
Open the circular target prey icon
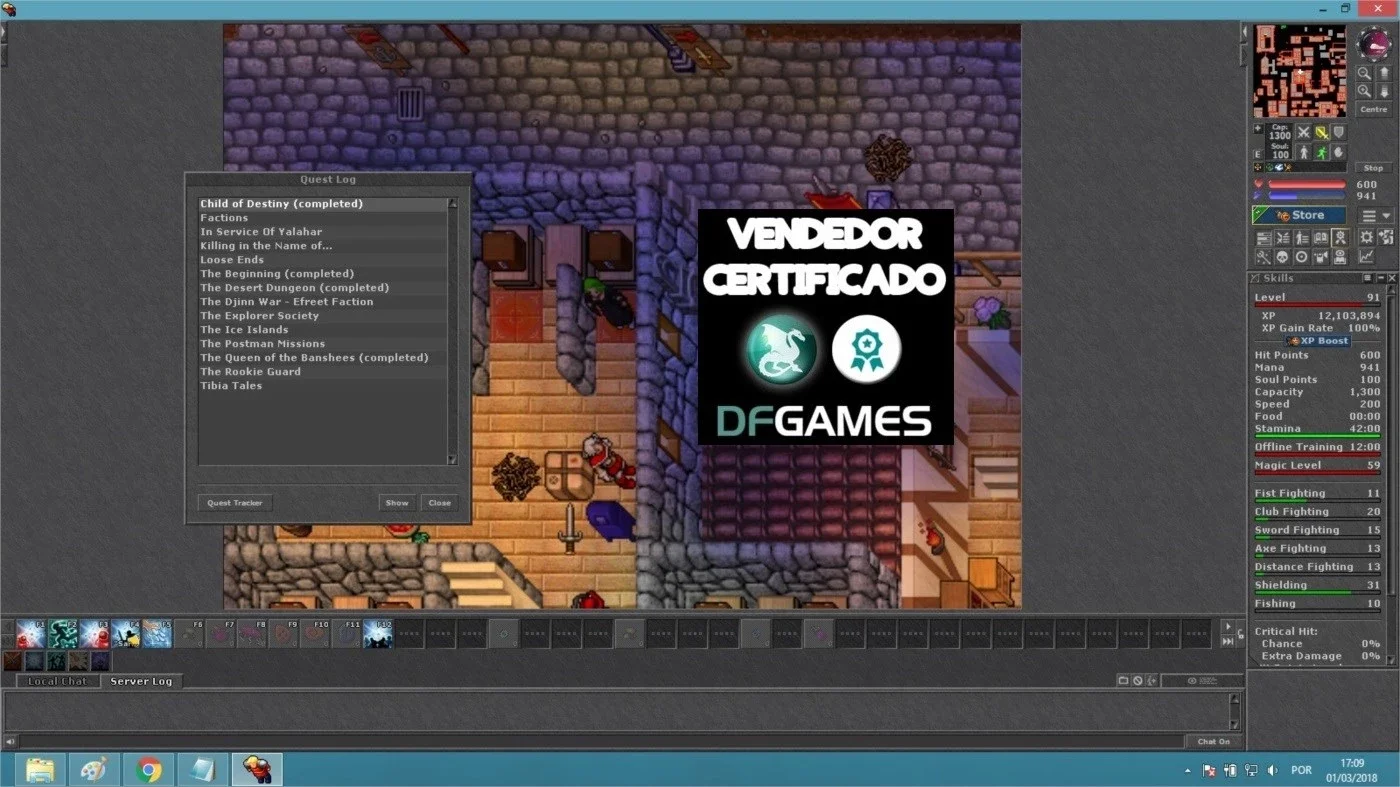click(1302, 257)
